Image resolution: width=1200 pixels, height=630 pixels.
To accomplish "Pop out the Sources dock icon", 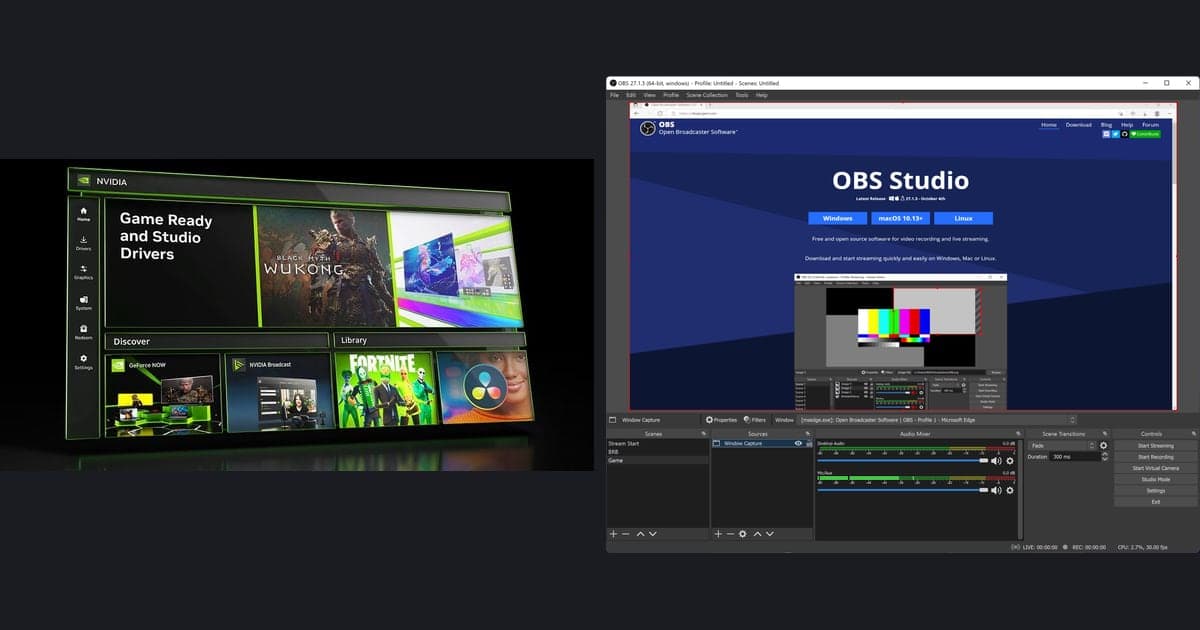I will [807, 434].
